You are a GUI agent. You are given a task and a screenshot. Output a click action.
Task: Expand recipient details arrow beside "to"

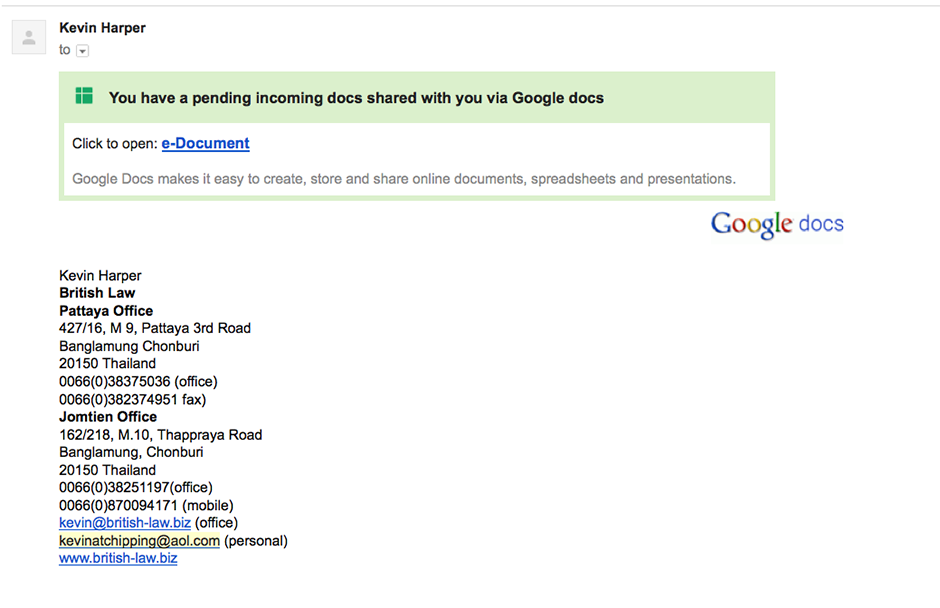tap(83, 51)
